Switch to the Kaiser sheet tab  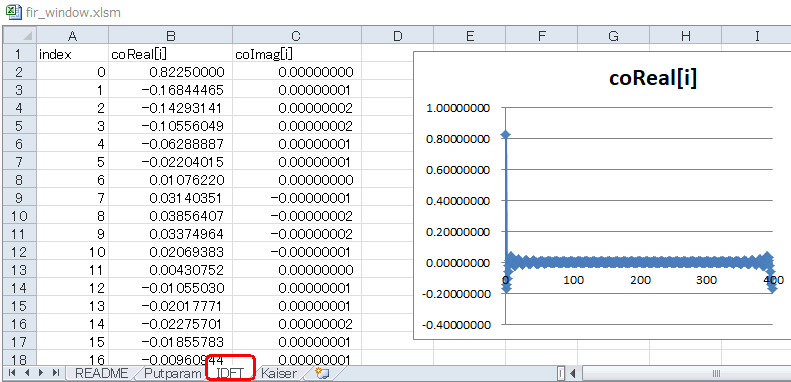point(278,373)
